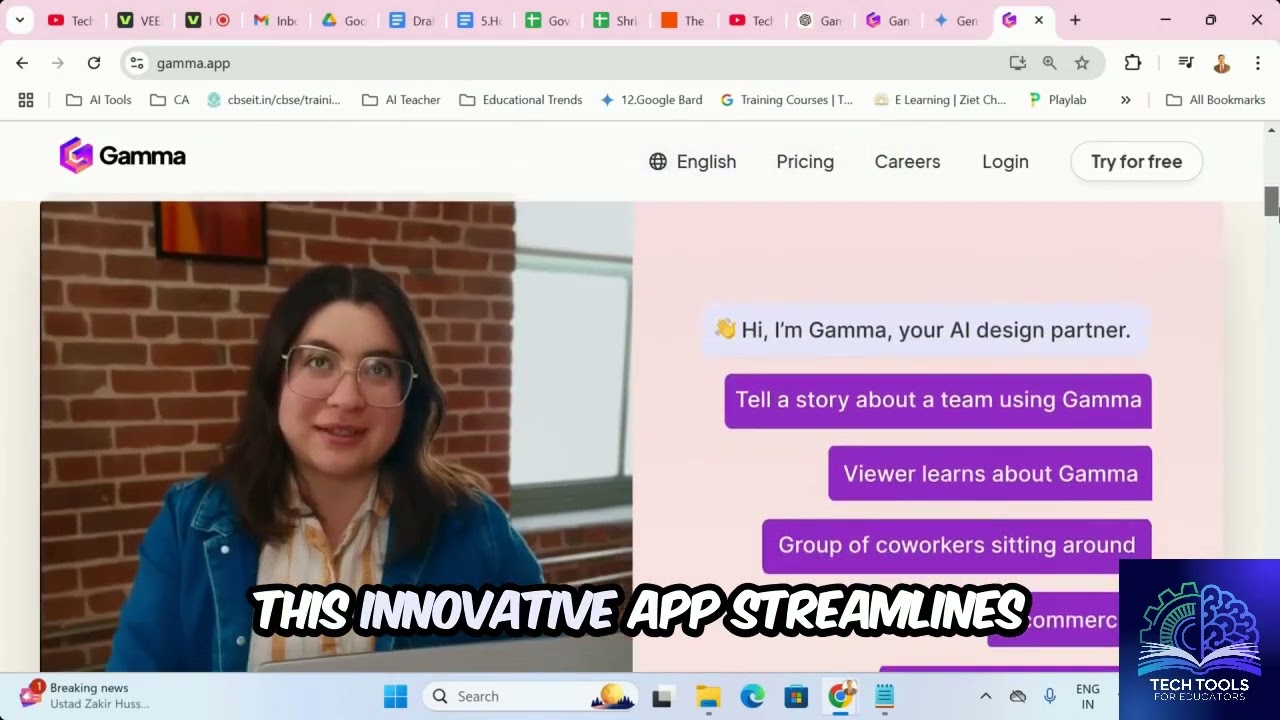Open the Playlab bookmark
Screen dimensions: 1280x720
(x=1057, y=100)
